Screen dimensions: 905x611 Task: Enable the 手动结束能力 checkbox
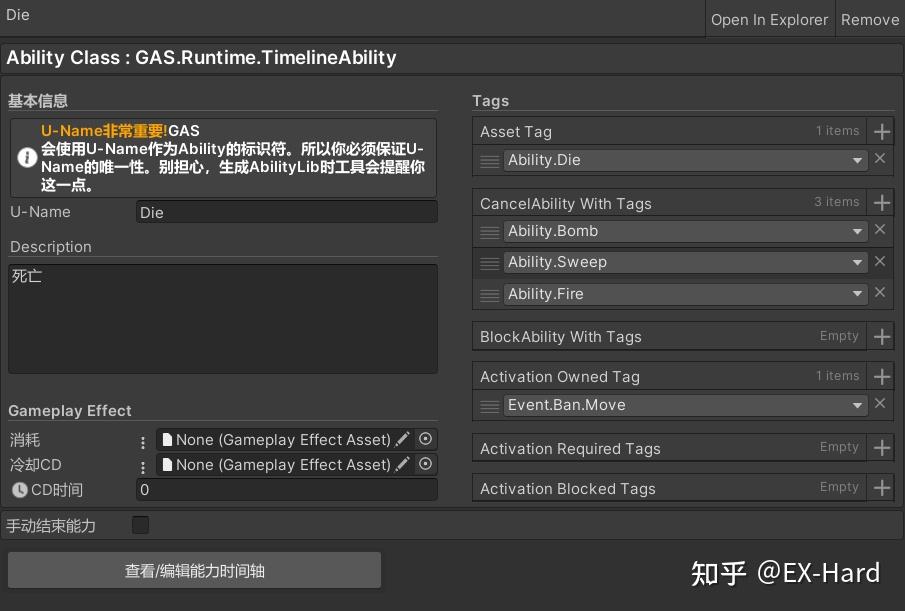(140, 524)
